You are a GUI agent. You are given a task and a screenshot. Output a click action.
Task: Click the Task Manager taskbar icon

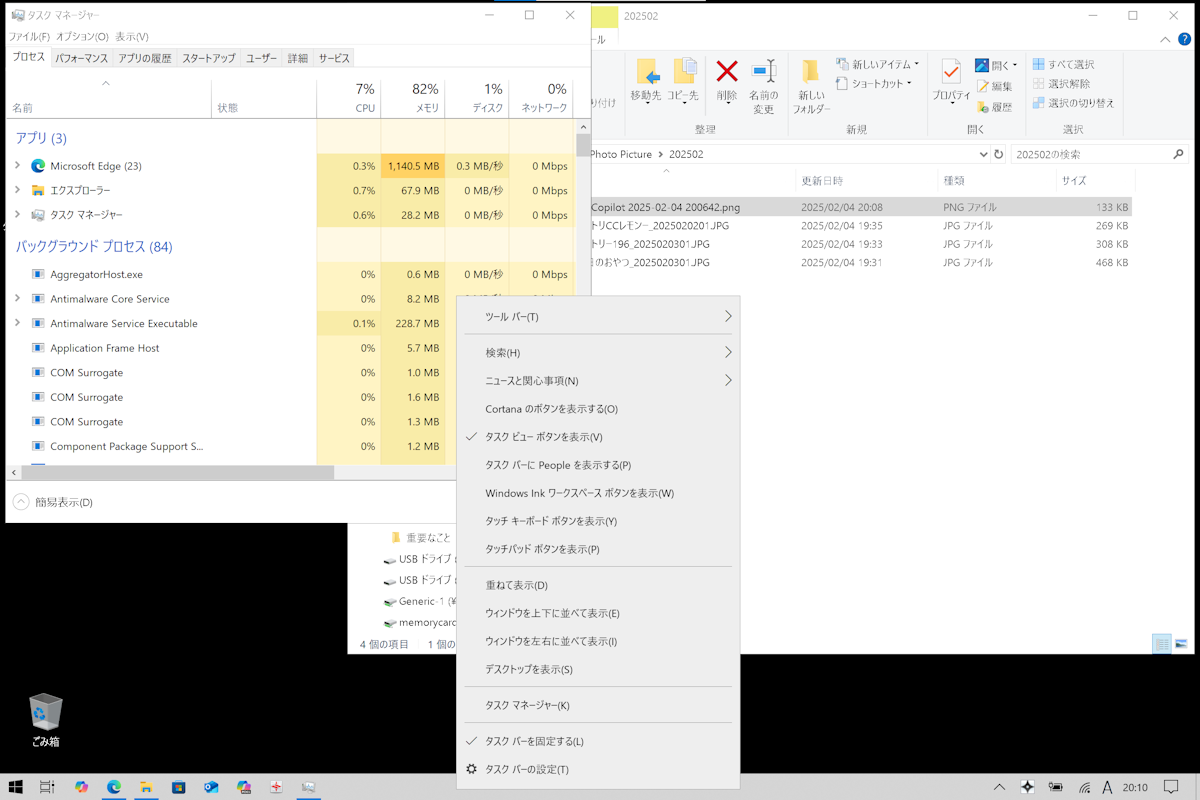coord(308,787)
